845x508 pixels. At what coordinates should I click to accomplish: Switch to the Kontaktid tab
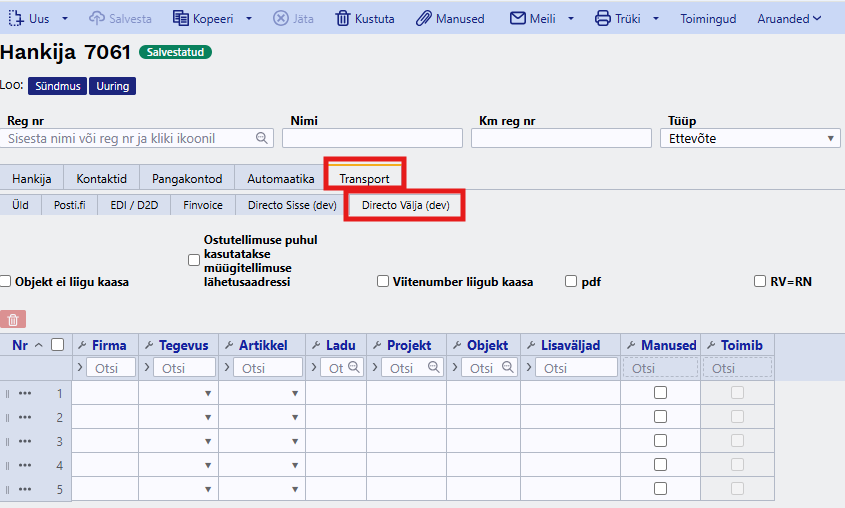(101, 178)
